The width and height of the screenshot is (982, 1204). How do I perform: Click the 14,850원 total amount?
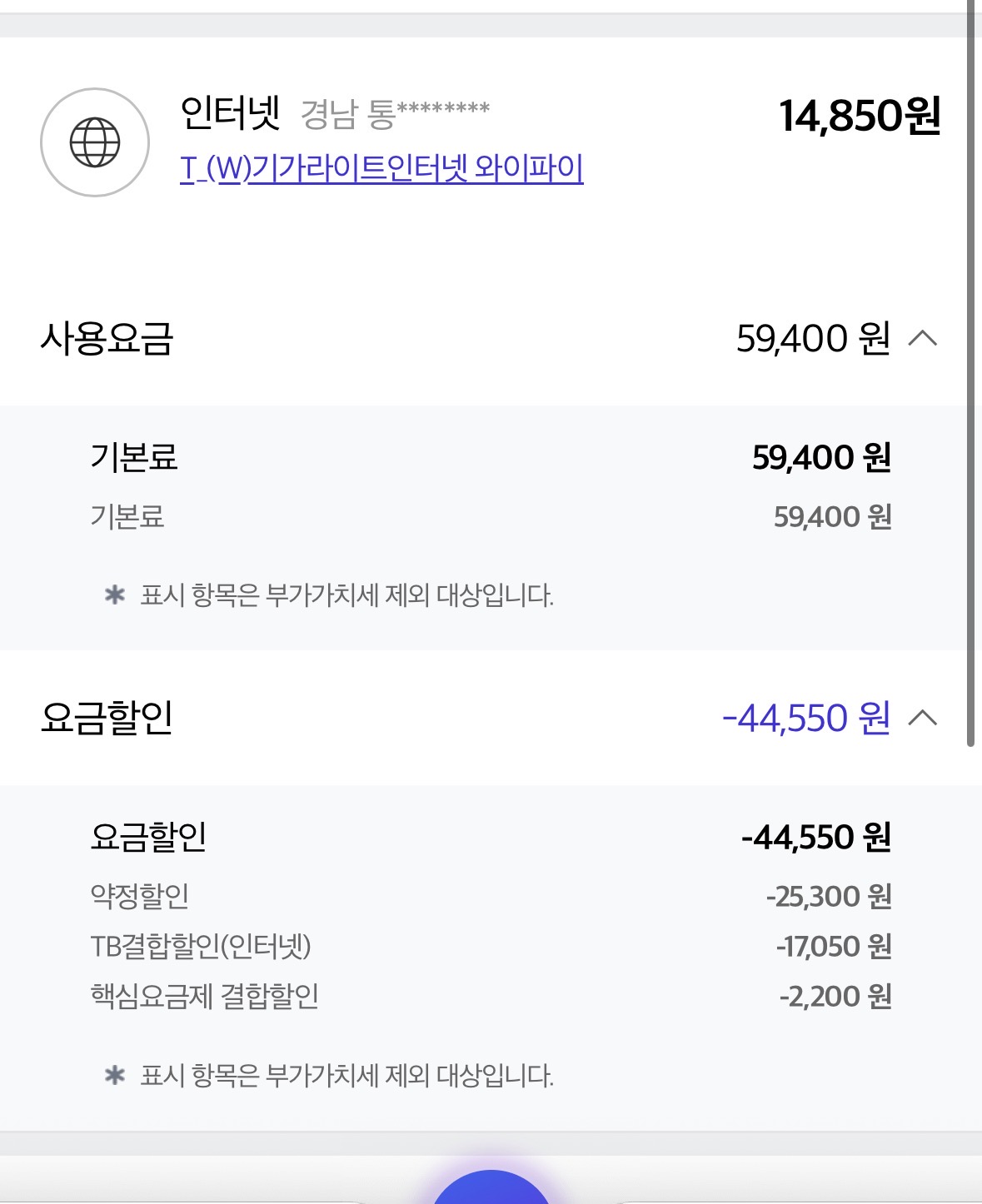coord(860,116)
